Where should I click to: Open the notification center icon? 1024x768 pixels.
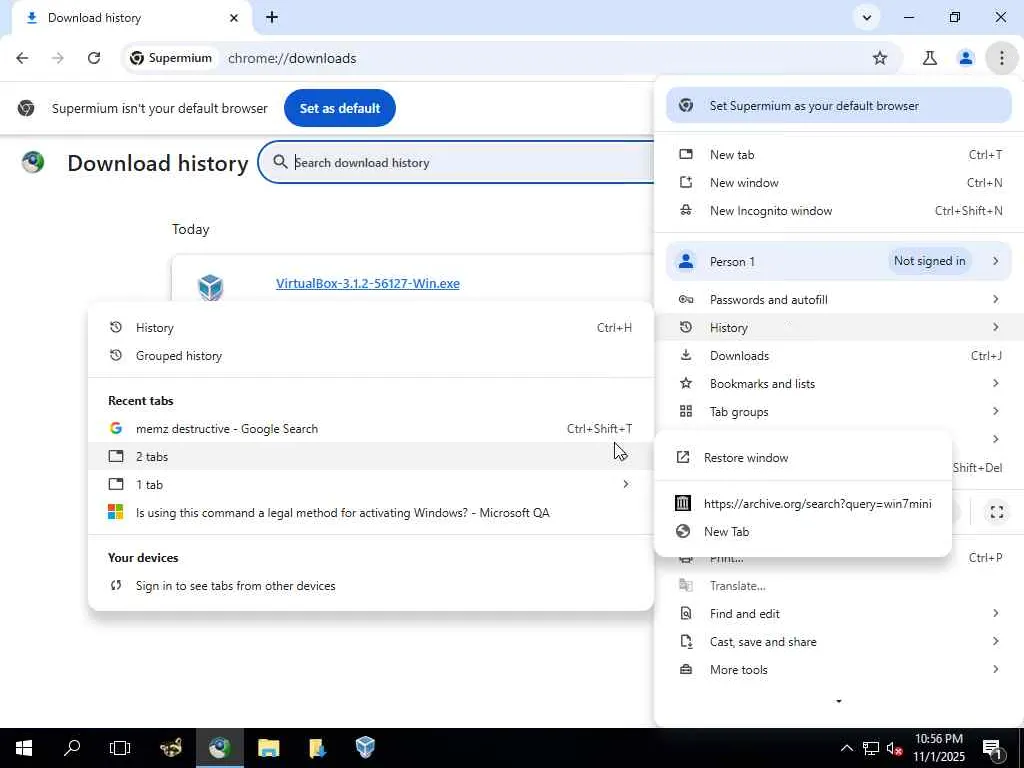(992, 748)
